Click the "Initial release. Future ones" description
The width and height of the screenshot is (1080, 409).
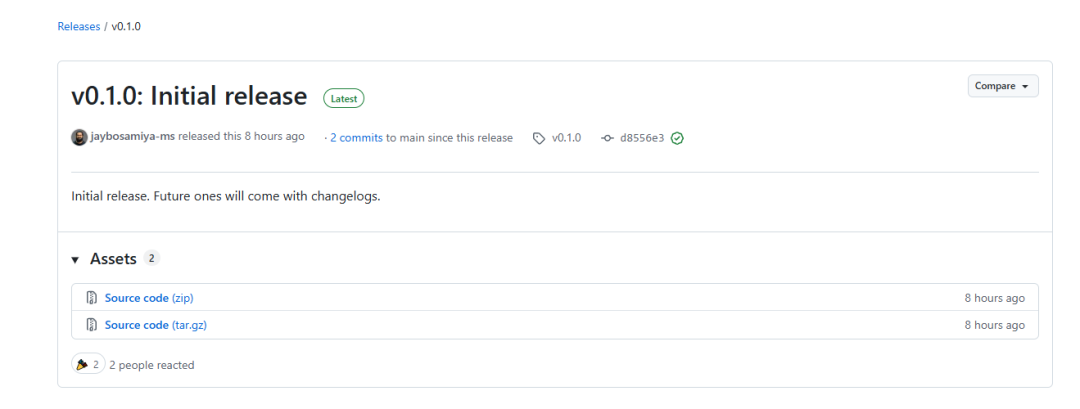tap(226, 196)
